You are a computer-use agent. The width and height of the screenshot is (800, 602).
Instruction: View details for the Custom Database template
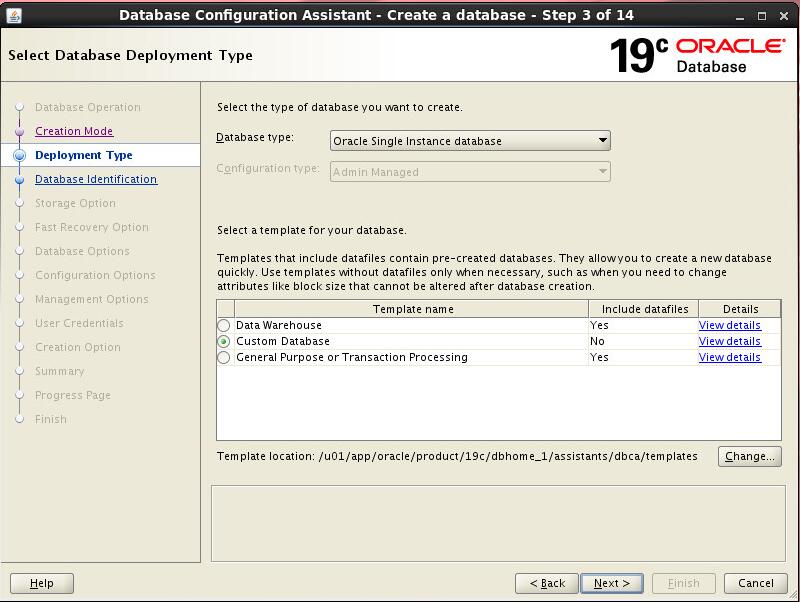pyautogui.click(x=730, y=342)
